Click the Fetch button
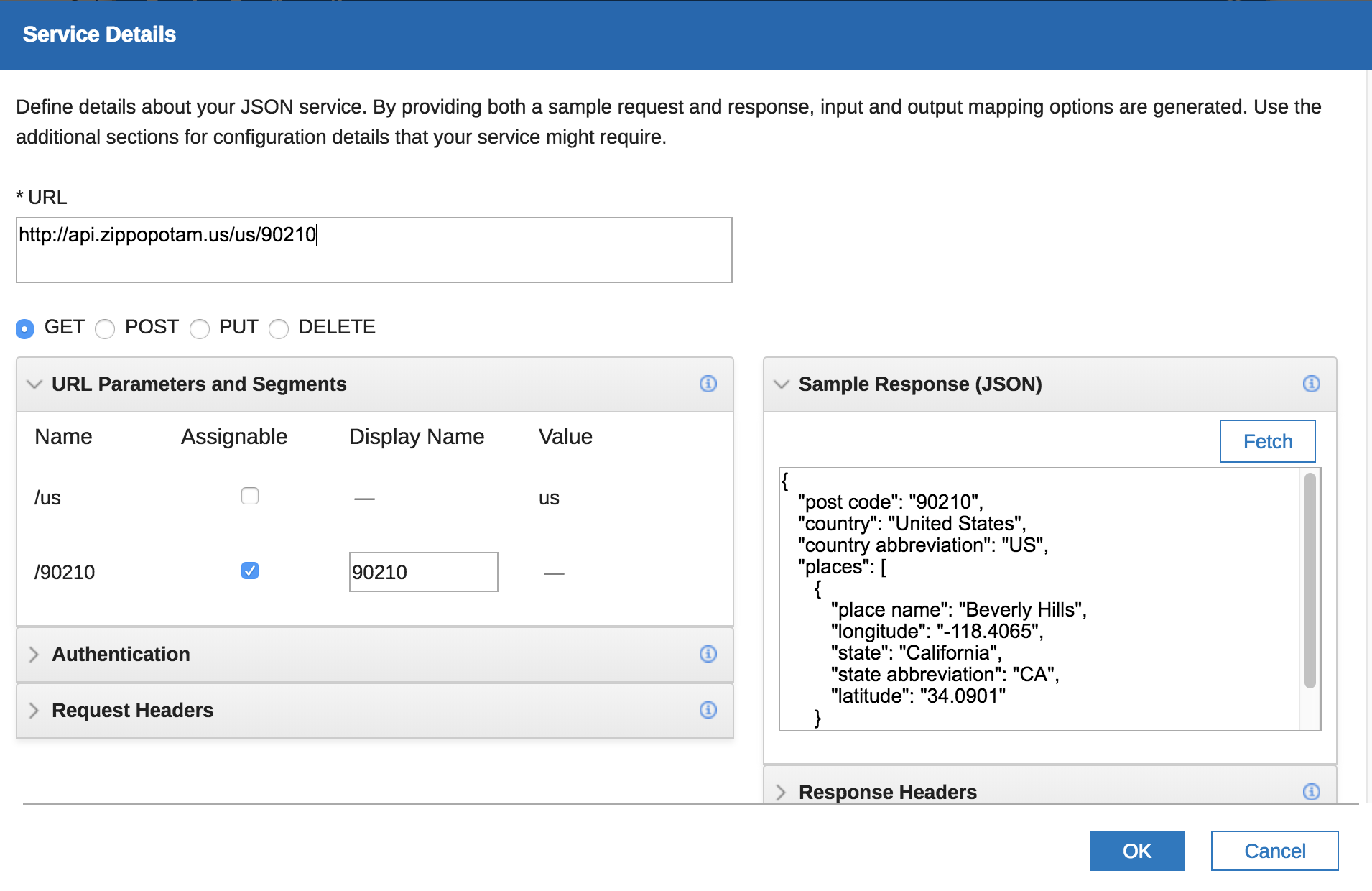The image size is (1372, 891). pos(1268,441)
